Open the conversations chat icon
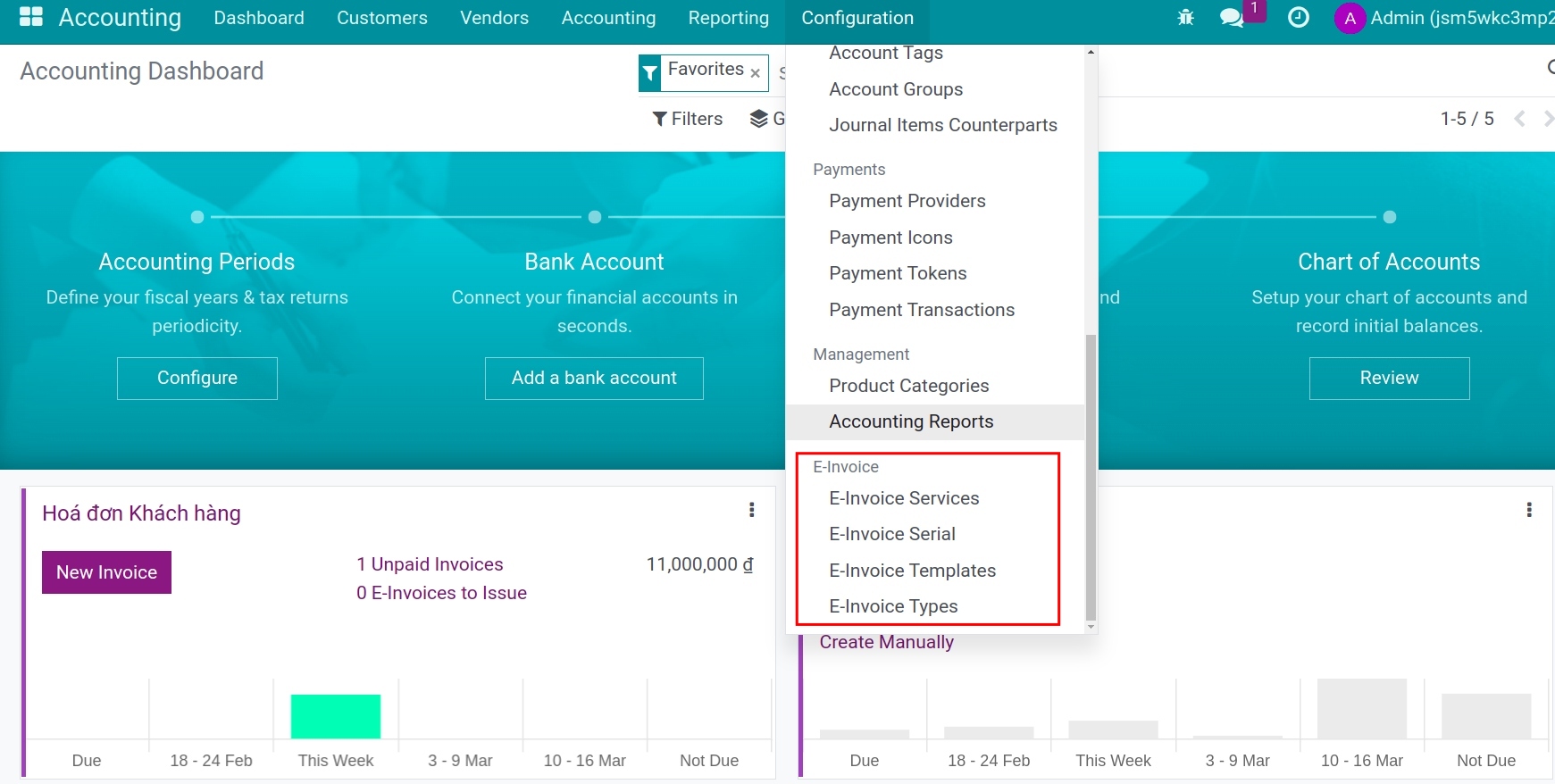The image size is (1555, 784). click(x=1232, y=18)
